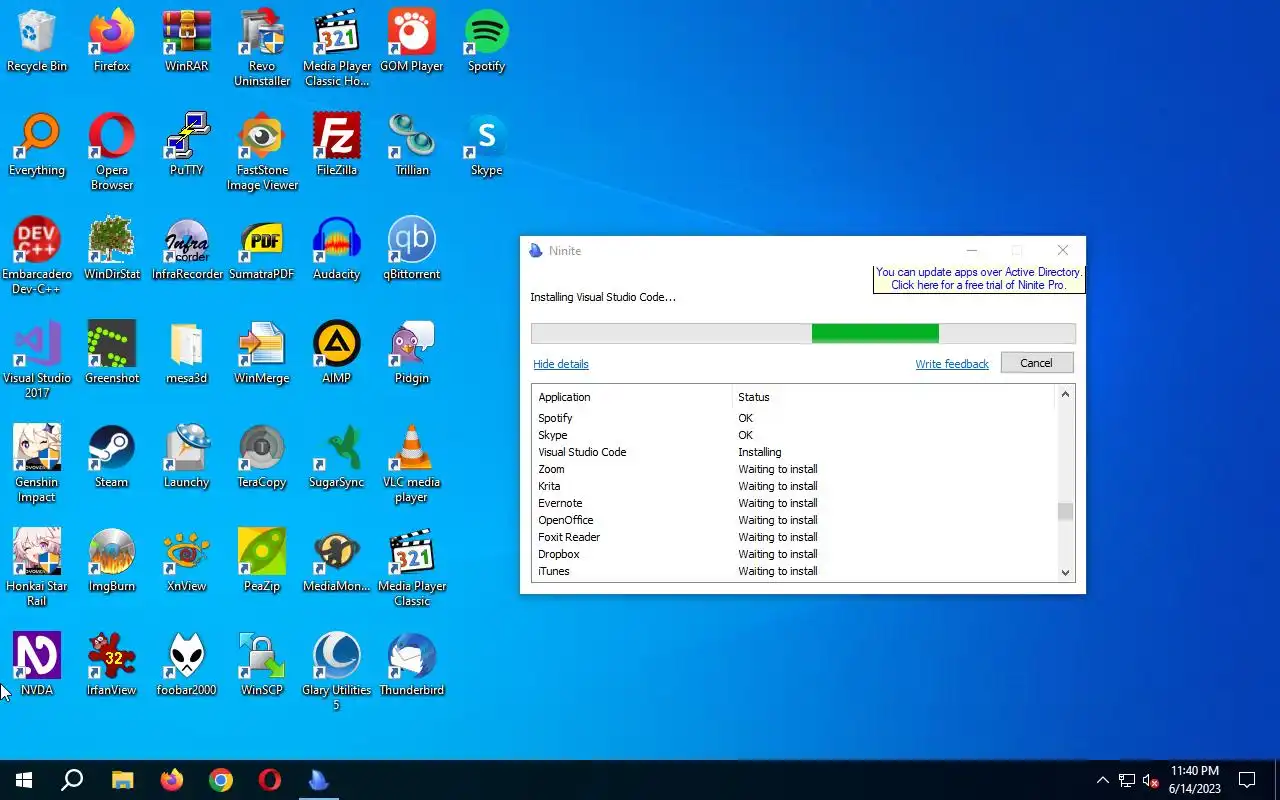This screenshot has height=800, width=1280.
Task: Open the taskbar search
Action: [72, 780]
